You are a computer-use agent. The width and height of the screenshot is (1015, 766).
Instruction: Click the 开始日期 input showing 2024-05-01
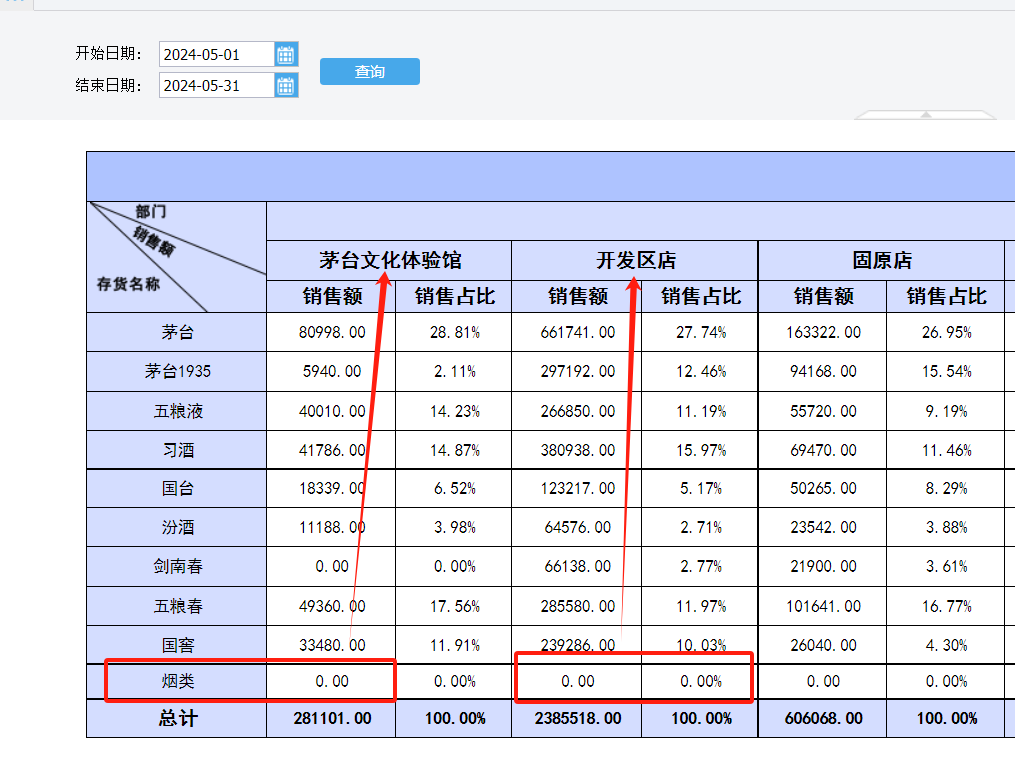pos(217,54)
